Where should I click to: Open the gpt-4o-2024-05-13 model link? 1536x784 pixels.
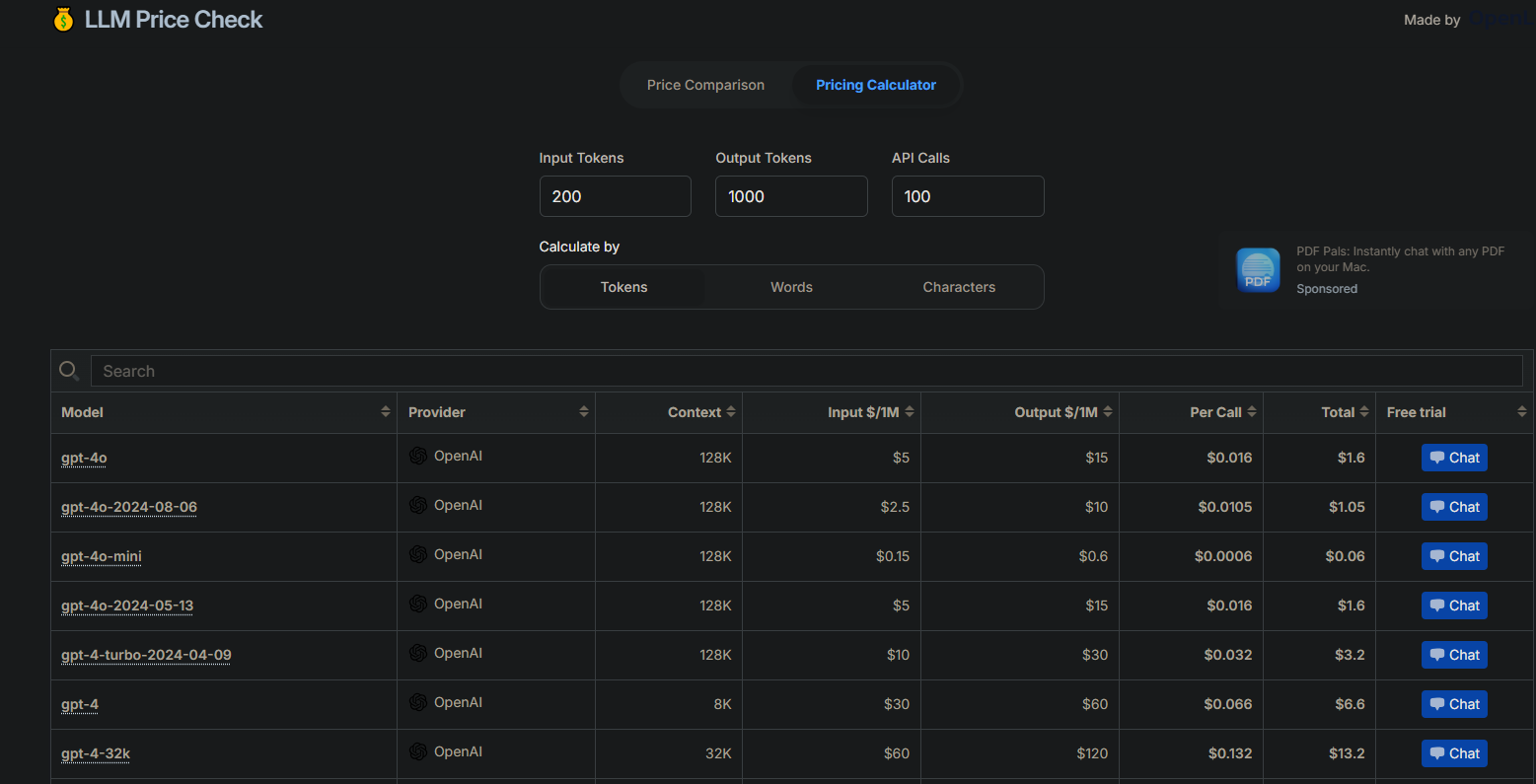(127, 606)
